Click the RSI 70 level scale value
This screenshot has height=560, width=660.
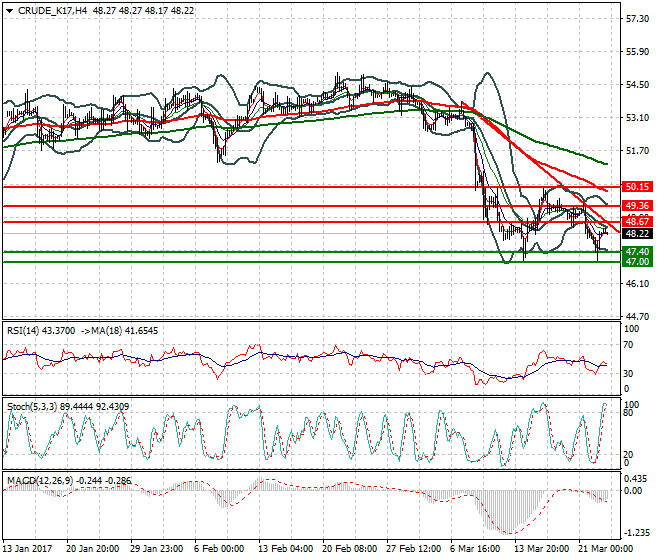tap(628, 345)
